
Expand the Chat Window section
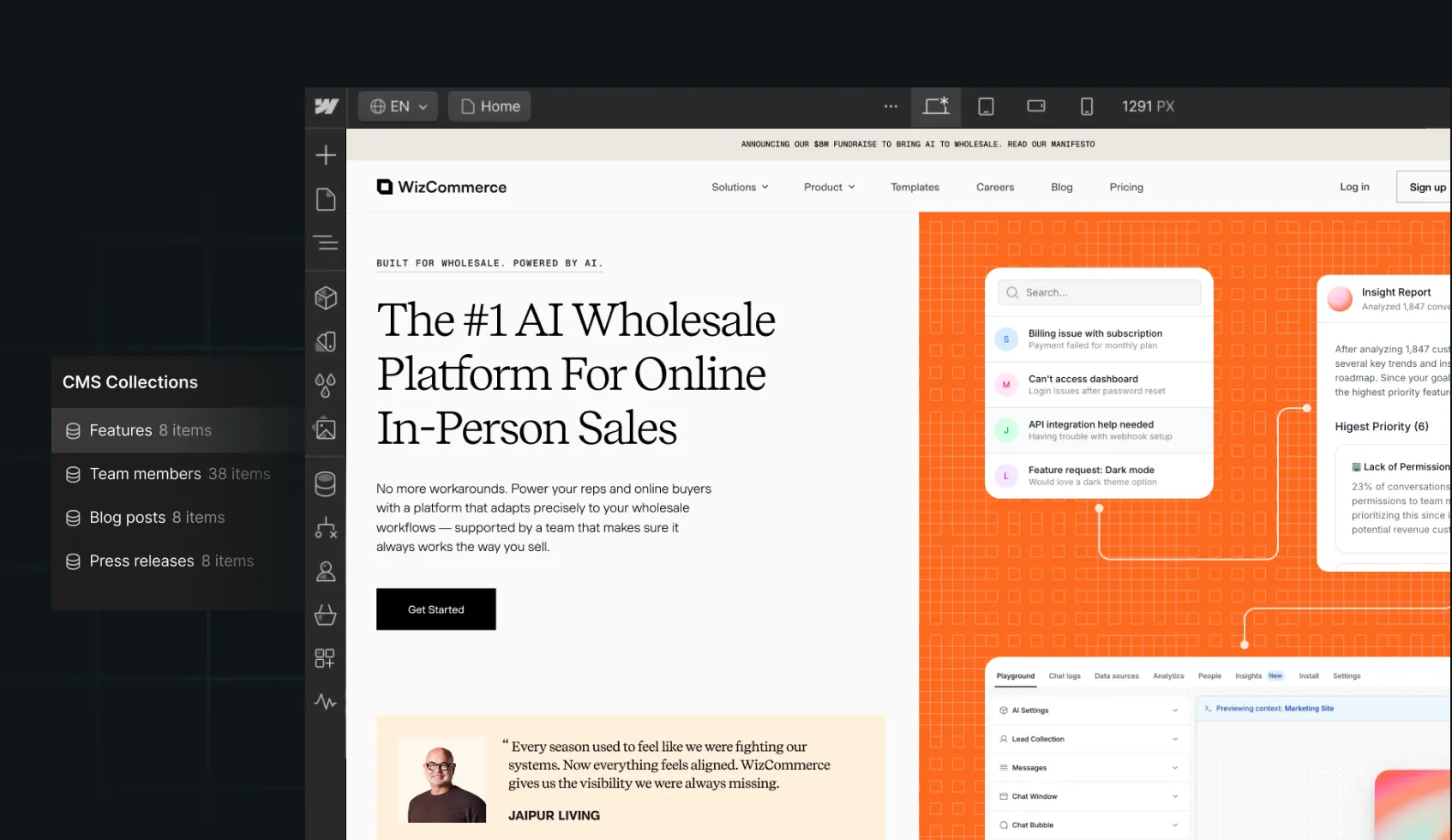1089,796
